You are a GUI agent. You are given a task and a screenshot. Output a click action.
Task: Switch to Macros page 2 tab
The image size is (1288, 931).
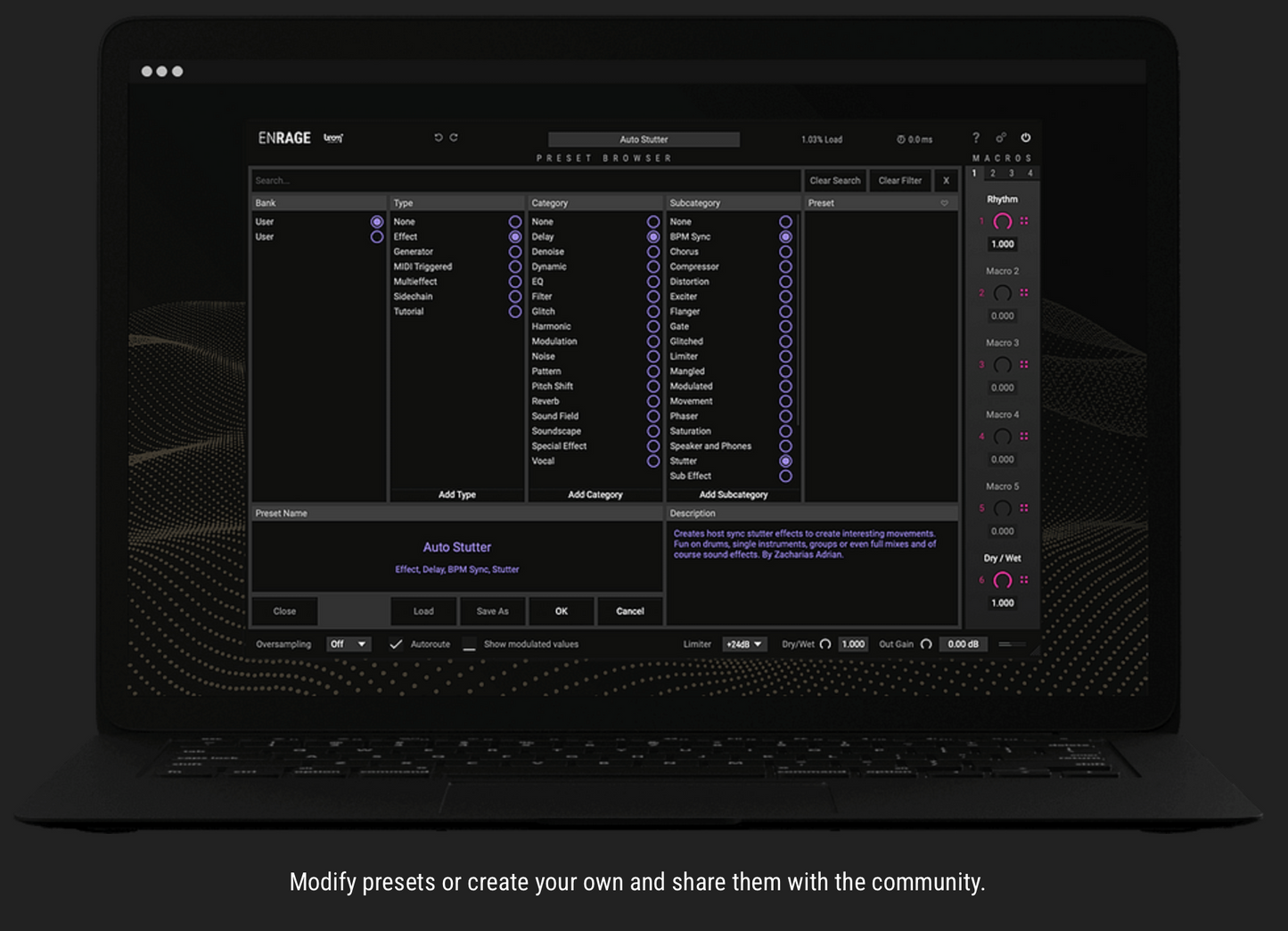pyautogui.click(x=992, y=174)
